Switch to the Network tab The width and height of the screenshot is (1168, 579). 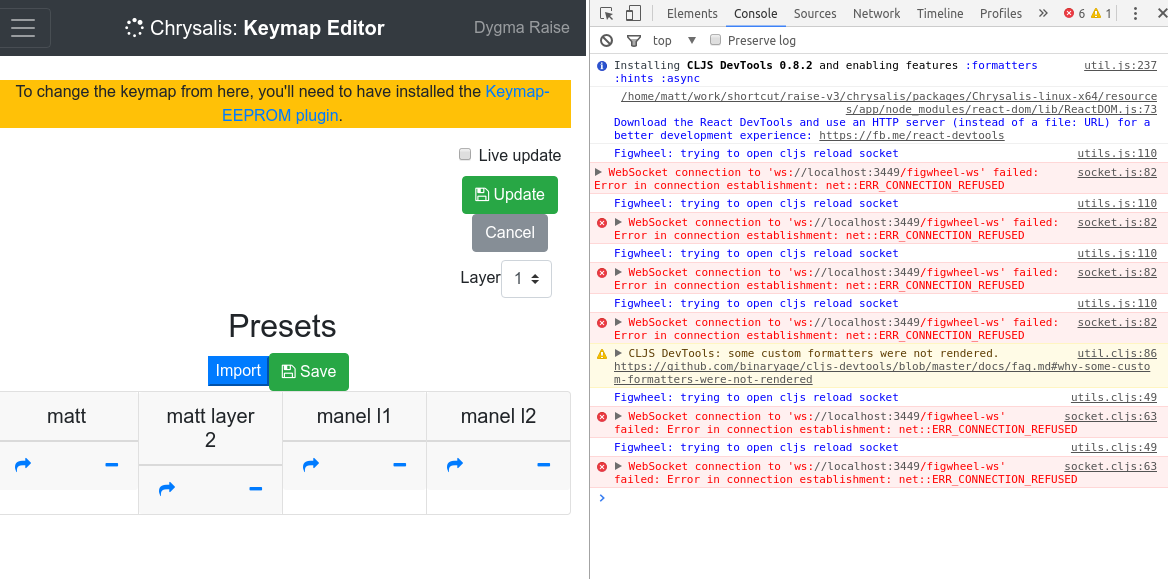point(876,13)
